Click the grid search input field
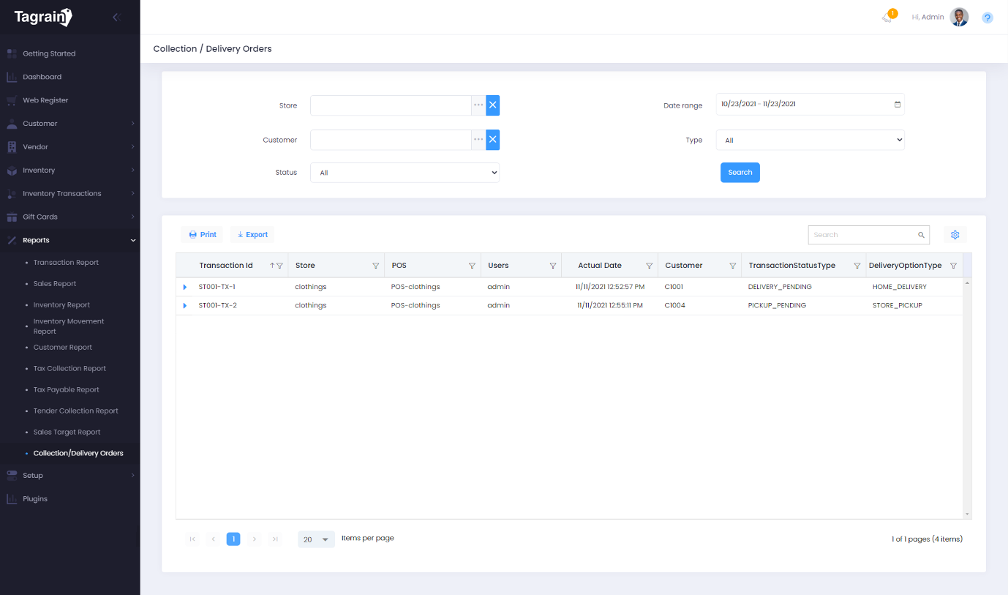The image size is (1008, 596). pos(863,235)
